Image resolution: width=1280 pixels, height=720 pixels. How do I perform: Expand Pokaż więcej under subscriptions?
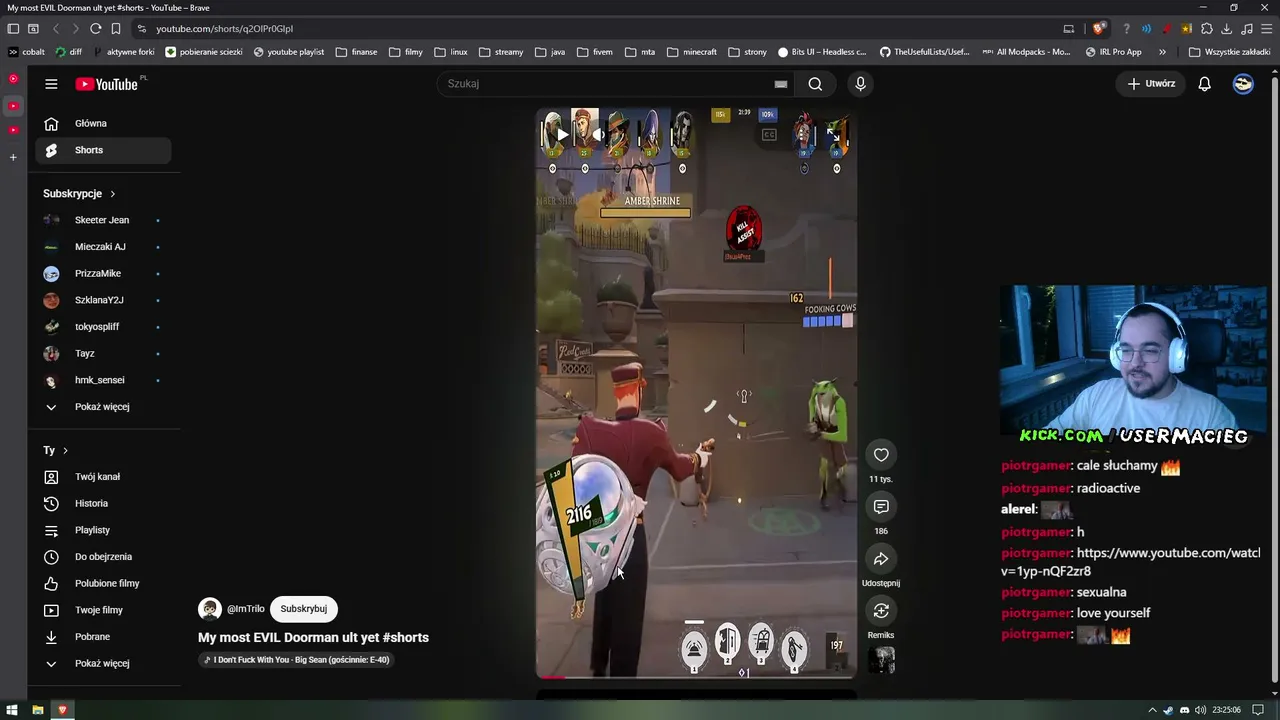point(103,407)
